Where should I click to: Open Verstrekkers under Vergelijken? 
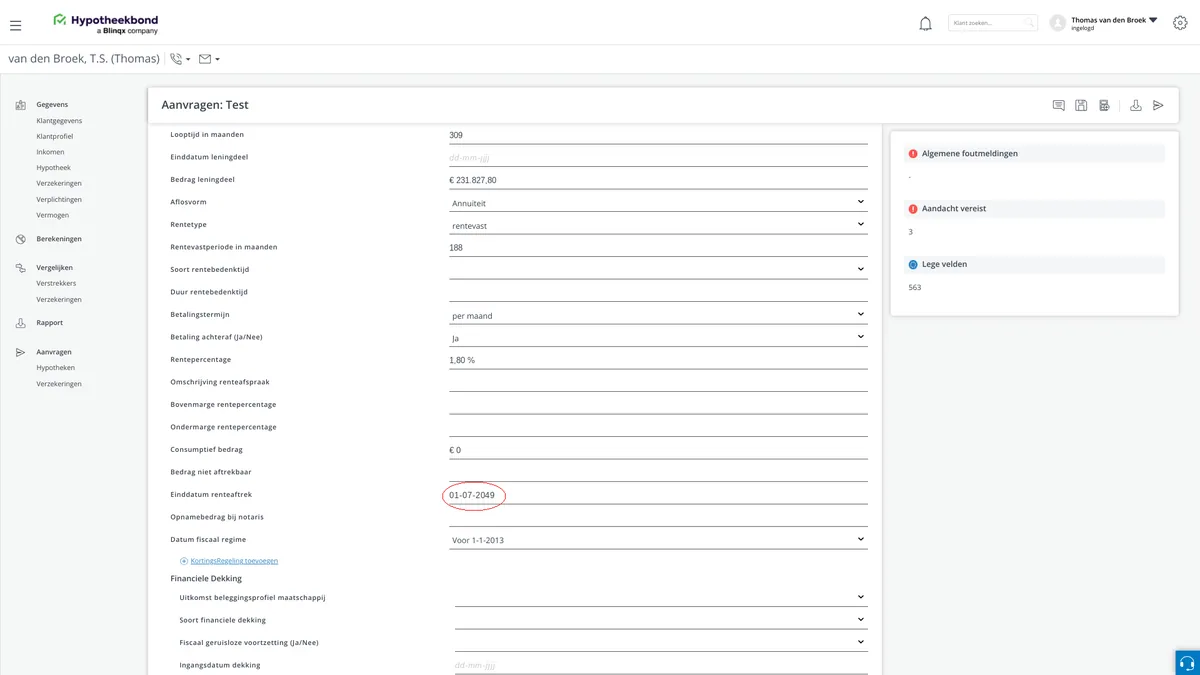pos(56,283)
